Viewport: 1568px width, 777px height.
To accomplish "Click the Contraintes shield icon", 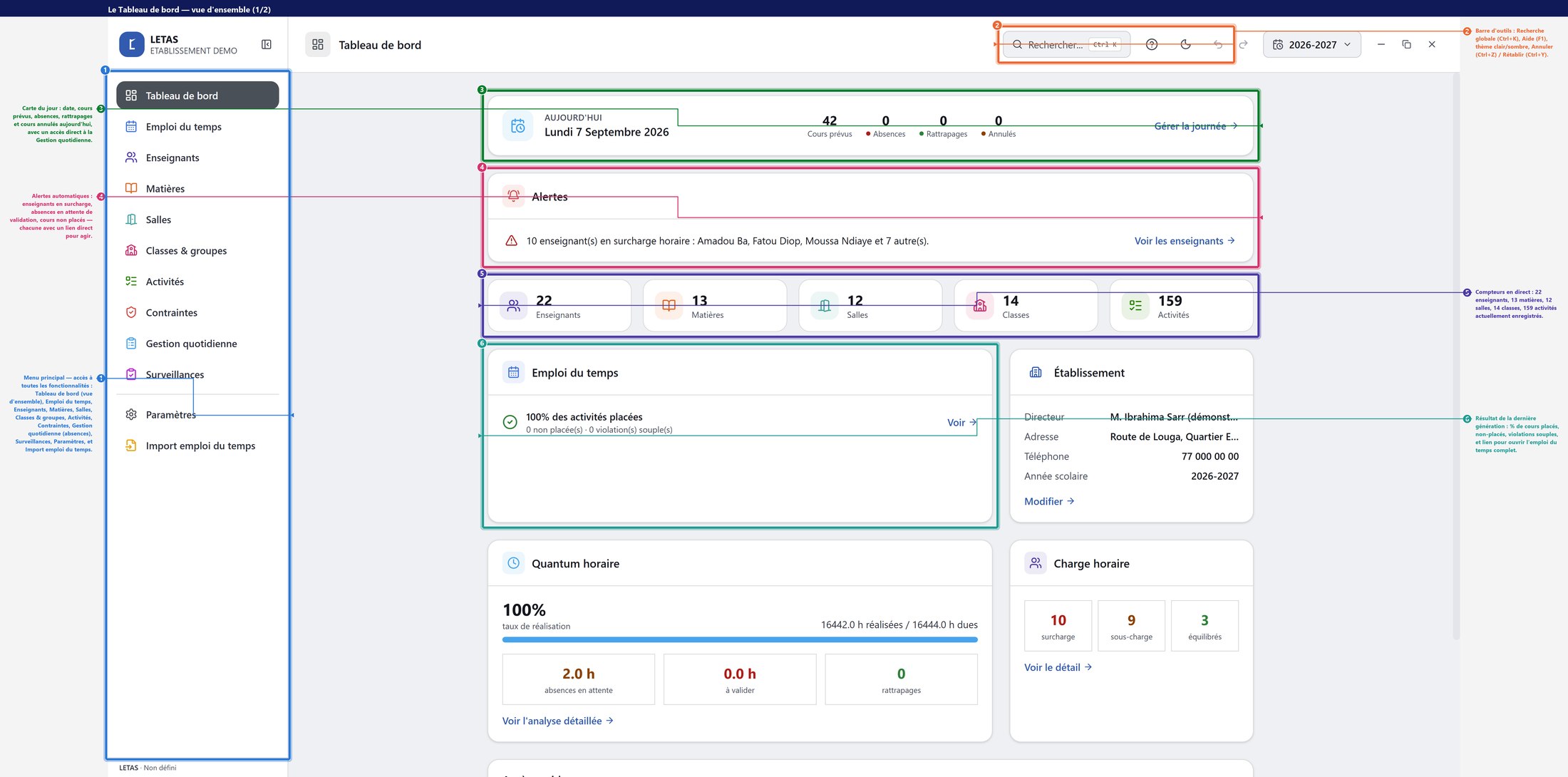I will point(131,312).
